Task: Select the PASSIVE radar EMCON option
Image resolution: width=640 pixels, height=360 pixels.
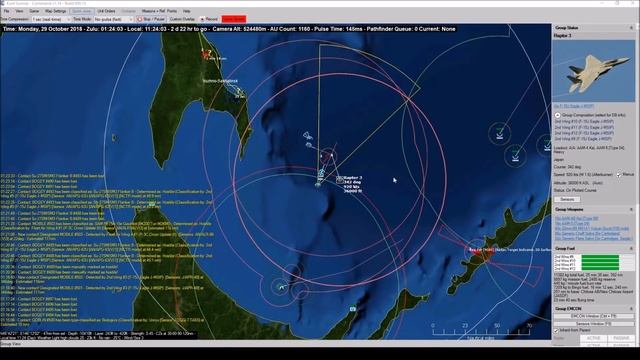Action: (x=621, y=338)
